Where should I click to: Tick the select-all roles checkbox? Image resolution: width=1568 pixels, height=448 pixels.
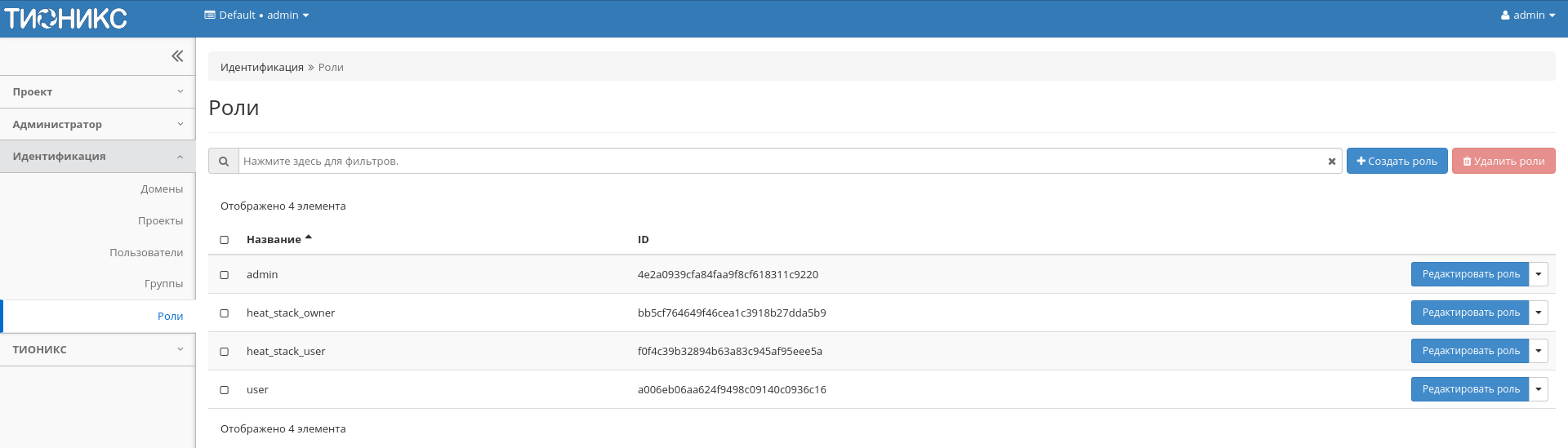pyautogui.click(x=225, y=240)
